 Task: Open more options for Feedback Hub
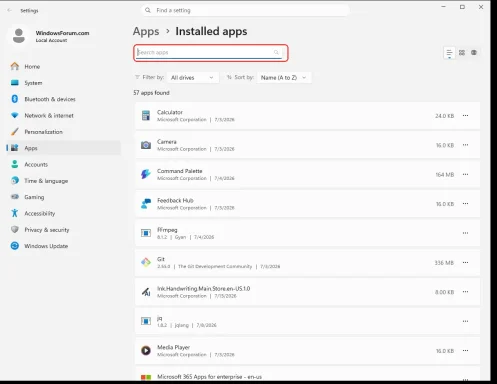[x=465, y=203]
